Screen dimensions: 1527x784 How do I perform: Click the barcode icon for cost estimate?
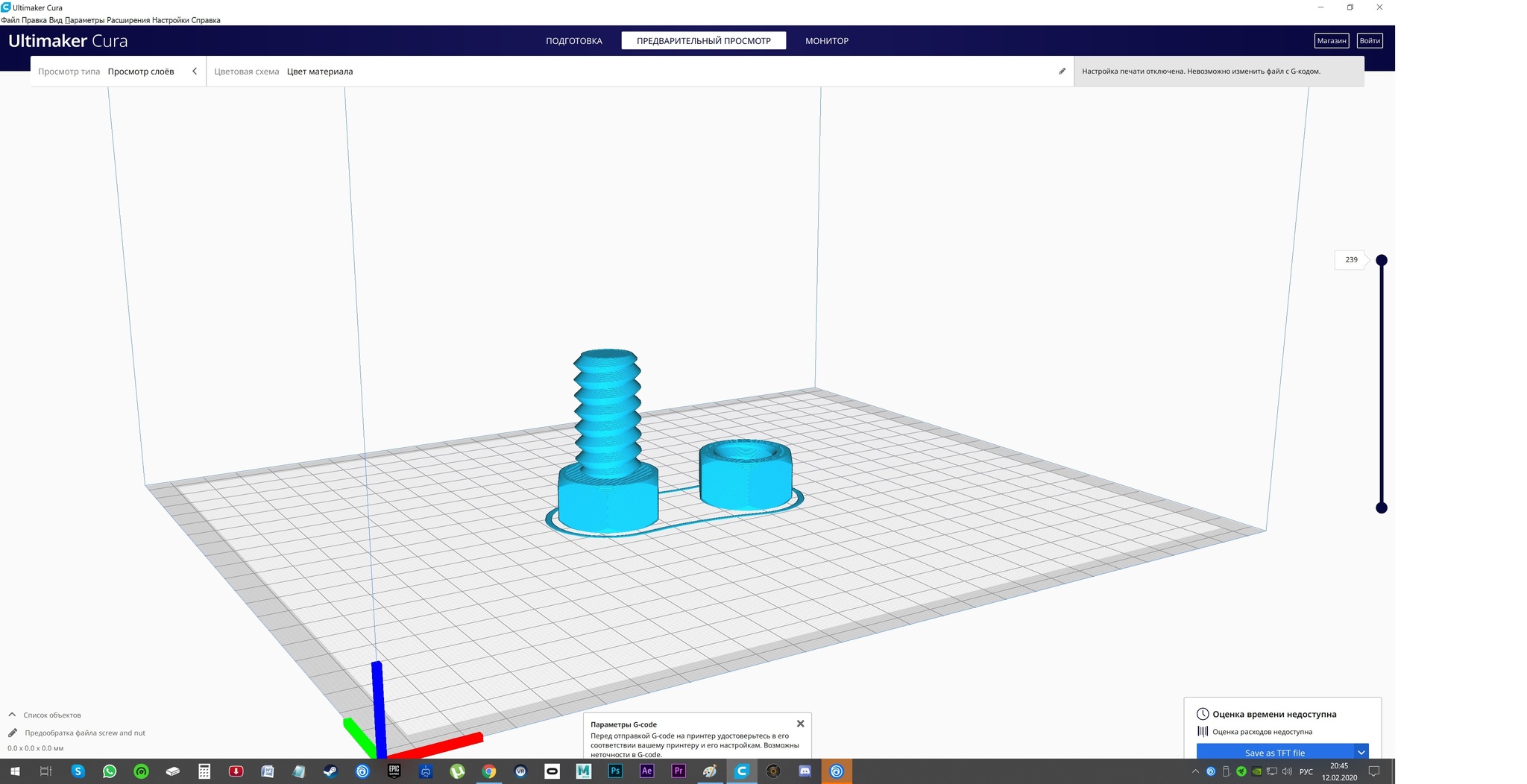(1202, 732)
